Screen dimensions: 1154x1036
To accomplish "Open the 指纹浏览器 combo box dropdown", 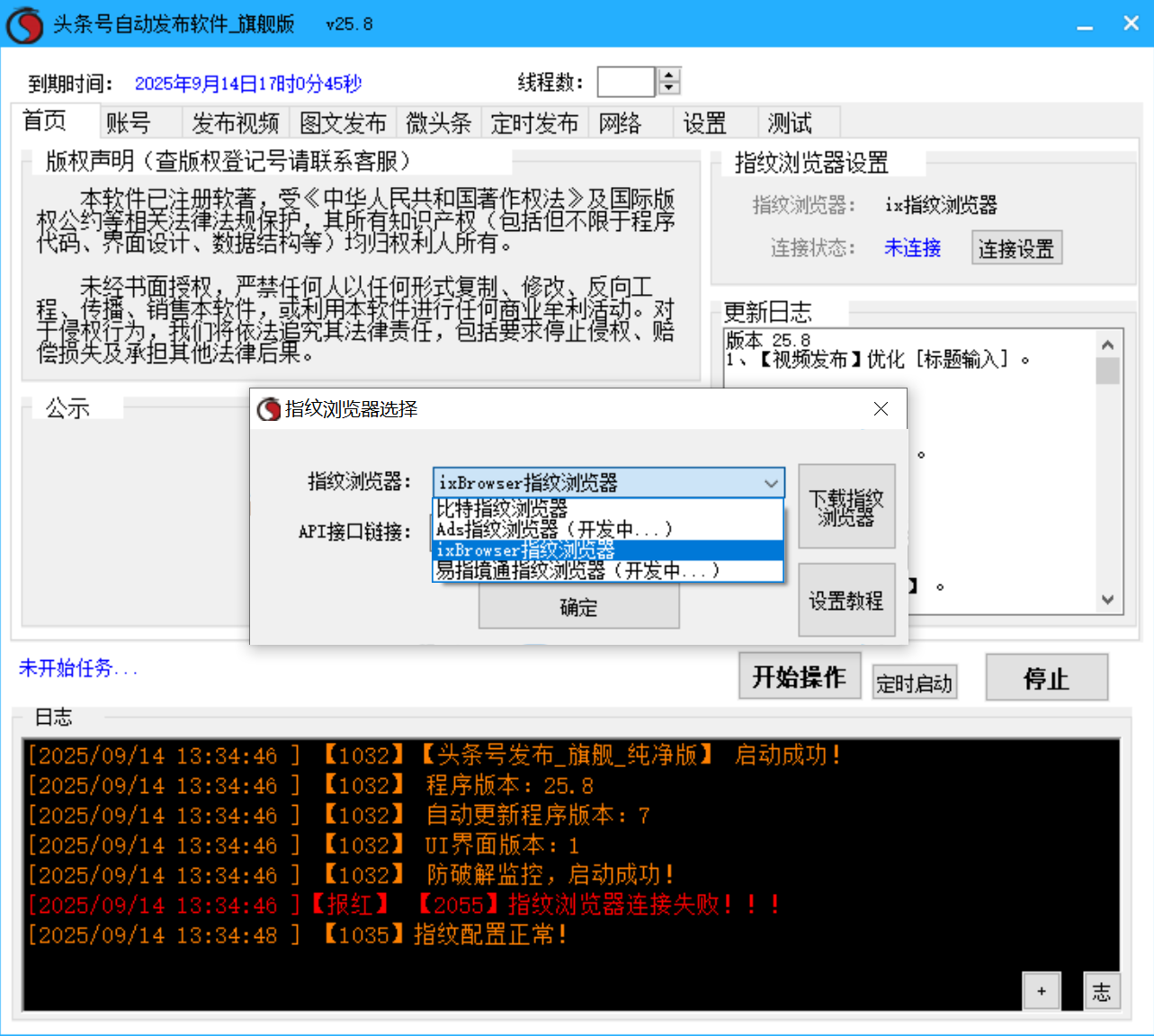I will (771, 483).
